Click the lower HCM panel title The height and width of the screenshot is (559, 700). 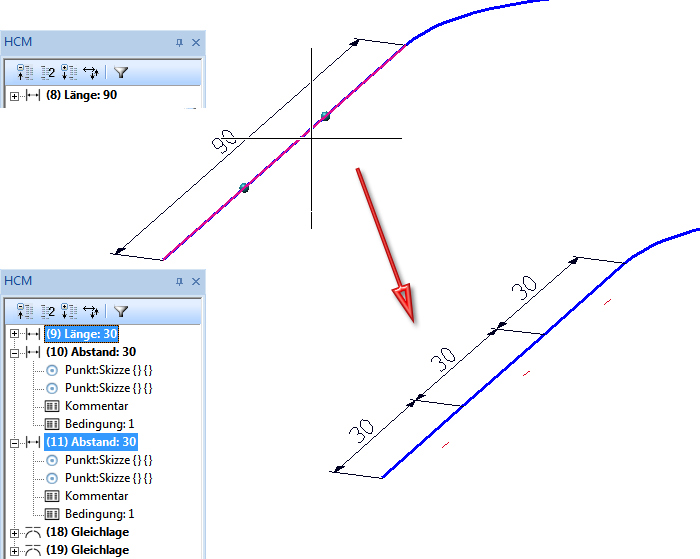18,281
